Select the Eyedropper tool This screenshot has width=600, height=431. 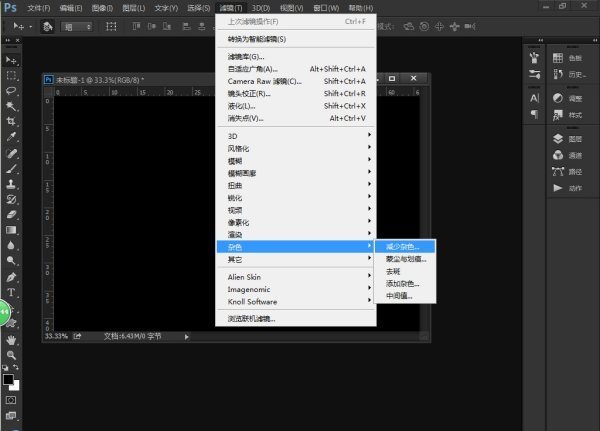[x=11, y=137]
